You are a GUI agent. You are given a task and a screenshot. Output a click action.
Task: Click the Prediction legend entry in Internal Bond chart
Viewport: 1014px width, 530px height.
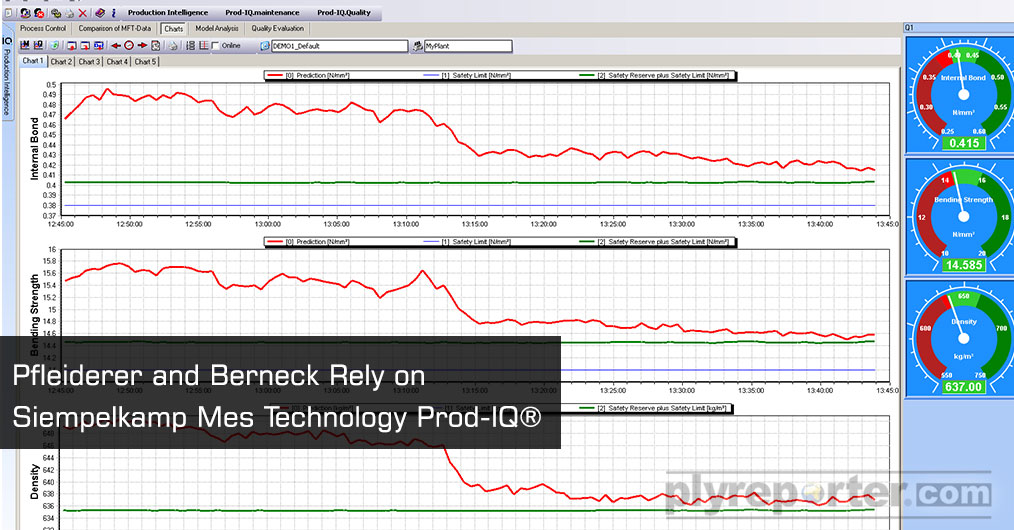[x=308, y=76]
